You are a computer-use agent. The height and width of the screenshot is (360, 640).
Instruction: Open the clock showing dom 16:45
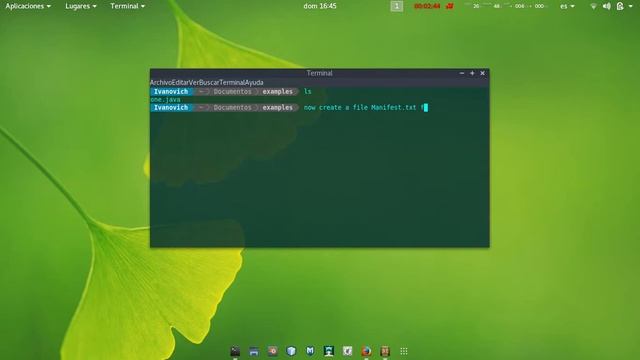[320, 6]
